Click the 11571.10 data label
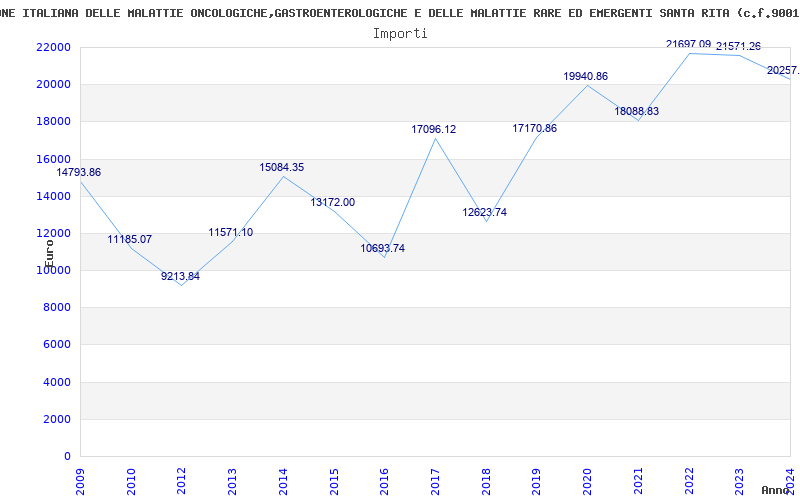 point(231,233)
